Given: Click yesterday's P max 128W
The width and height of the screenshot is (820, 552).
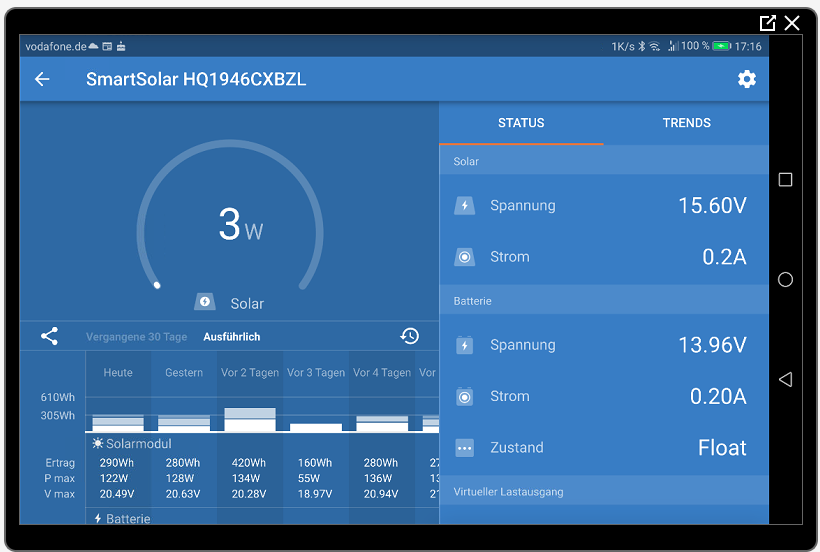Looking at the screenshot, I should pos(180,478).
